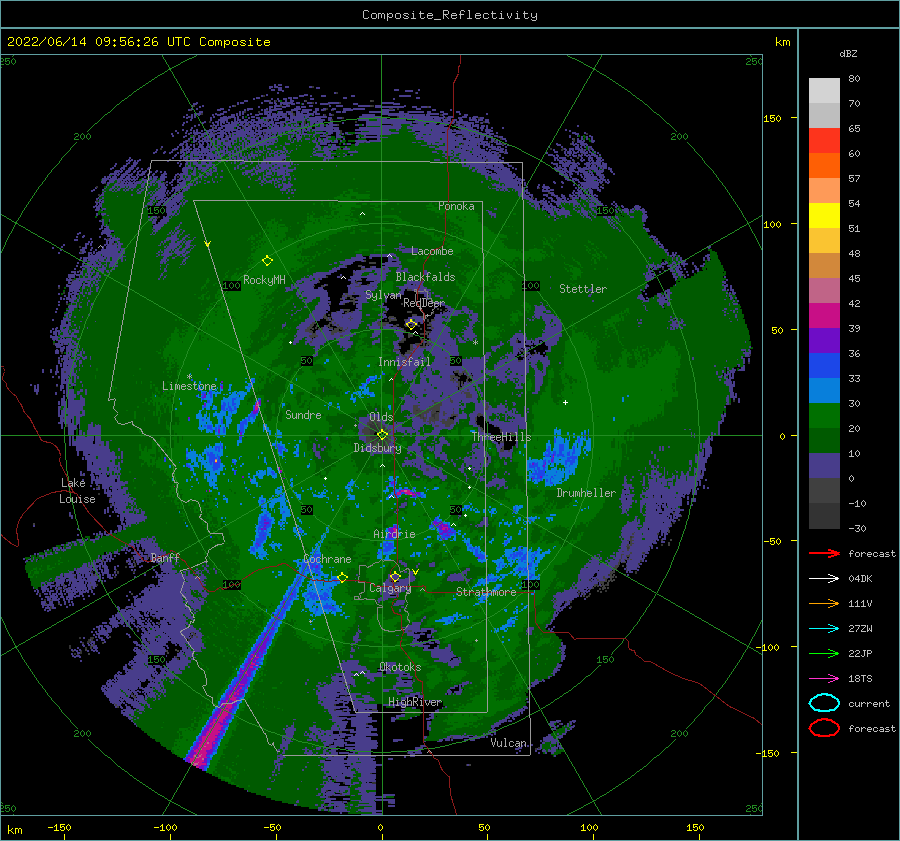
Task: Select the Cochrane label
Action: click(327, 559)
